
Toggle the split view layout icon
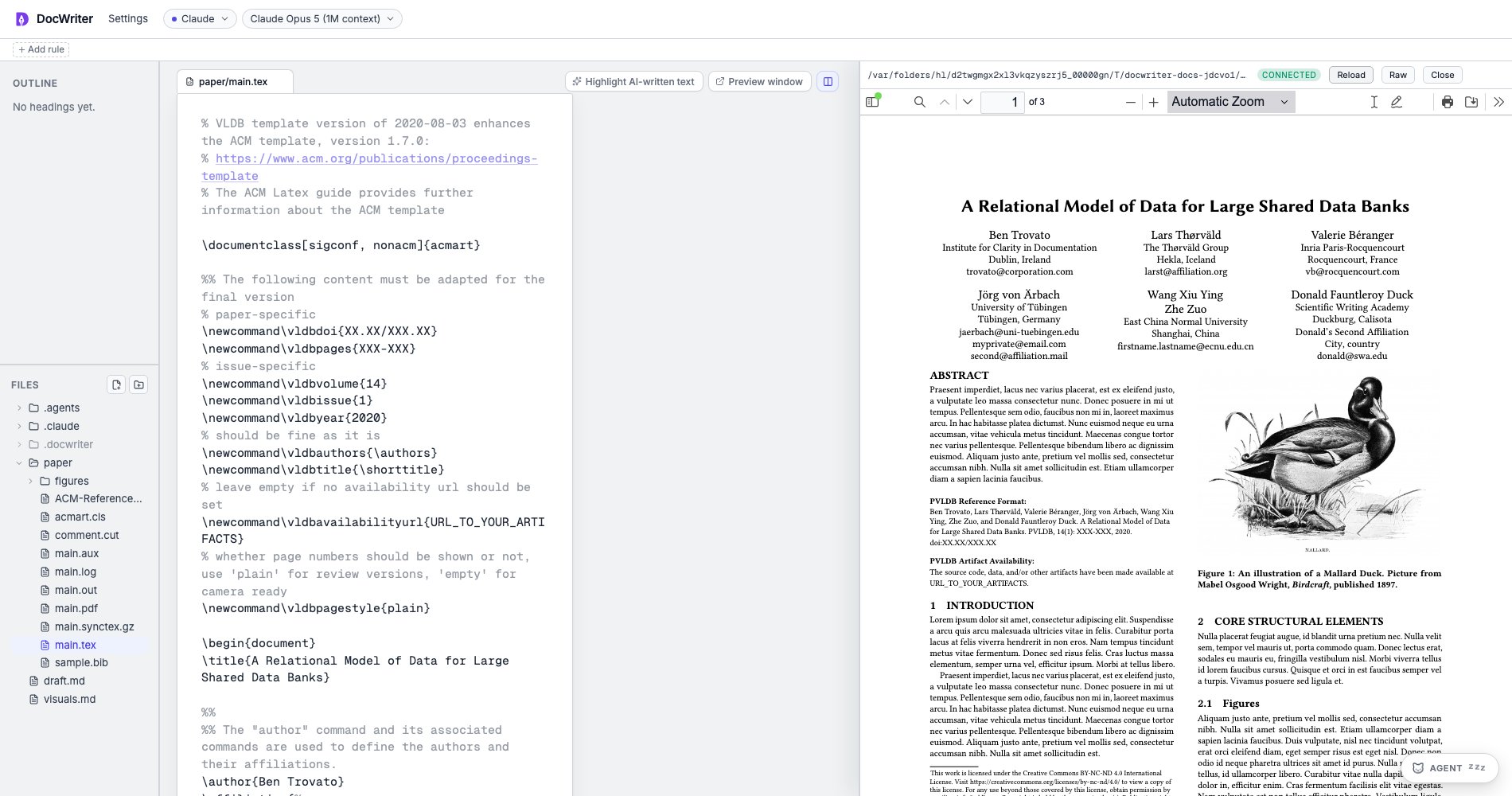tap(828, 81)
